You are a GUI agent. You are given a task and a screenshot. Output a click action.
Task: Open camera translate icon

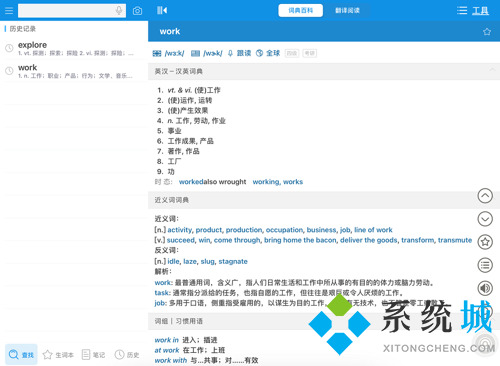click(137, 11)
